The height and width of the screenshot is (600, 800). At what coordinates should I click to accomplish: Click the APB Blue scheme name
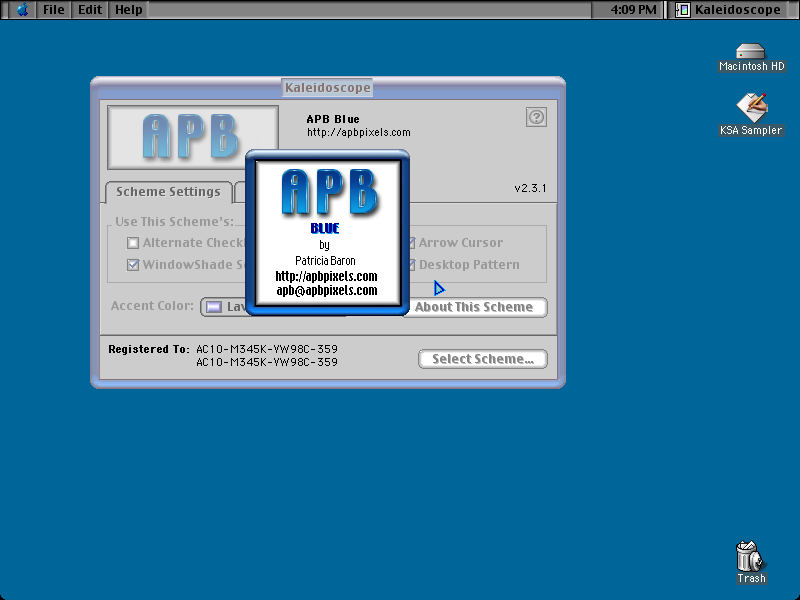tap(333, 119)
